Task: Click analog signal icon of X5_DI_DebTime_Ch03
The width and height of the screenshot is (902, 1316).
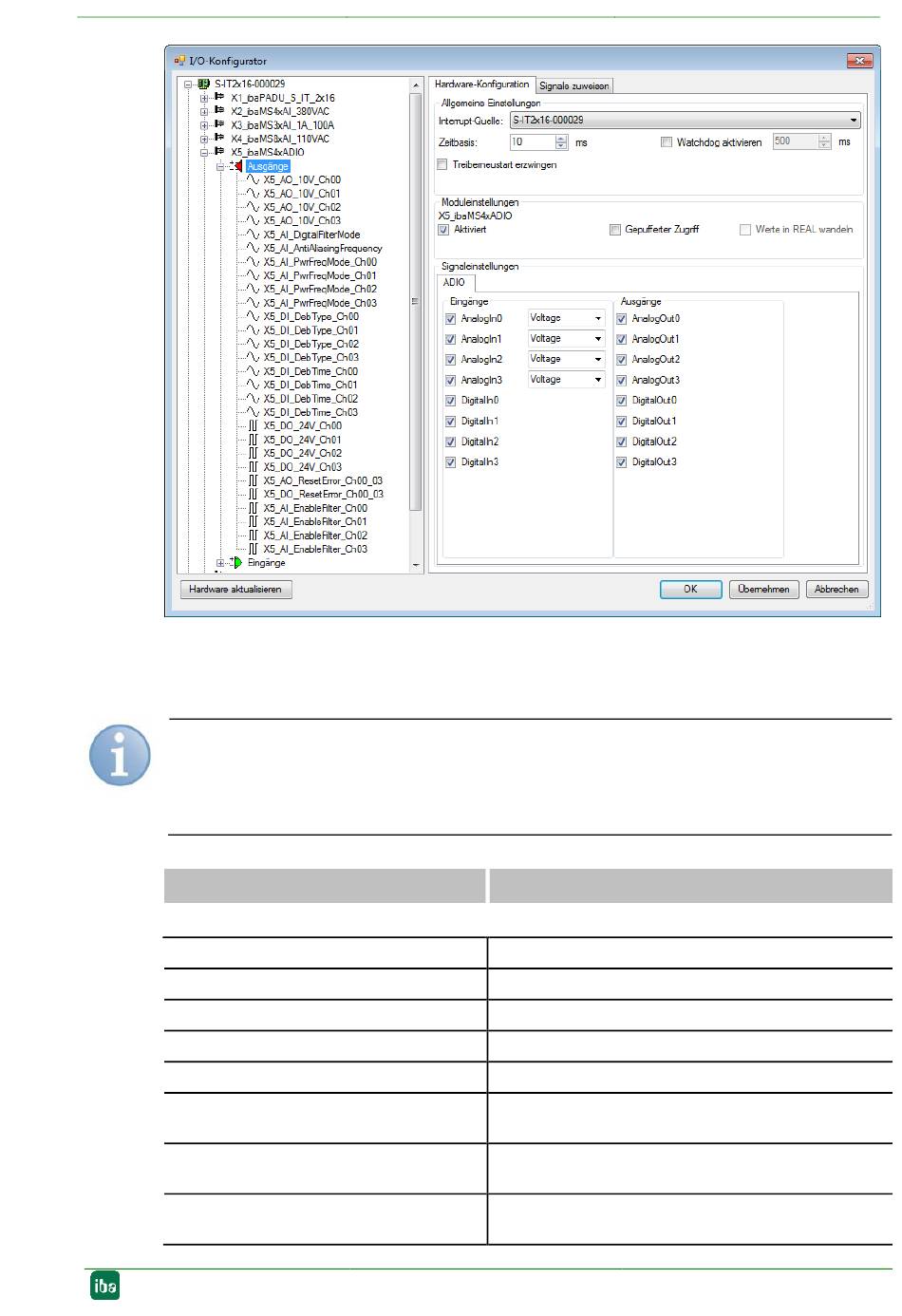Action: click(x=253, y=412)
